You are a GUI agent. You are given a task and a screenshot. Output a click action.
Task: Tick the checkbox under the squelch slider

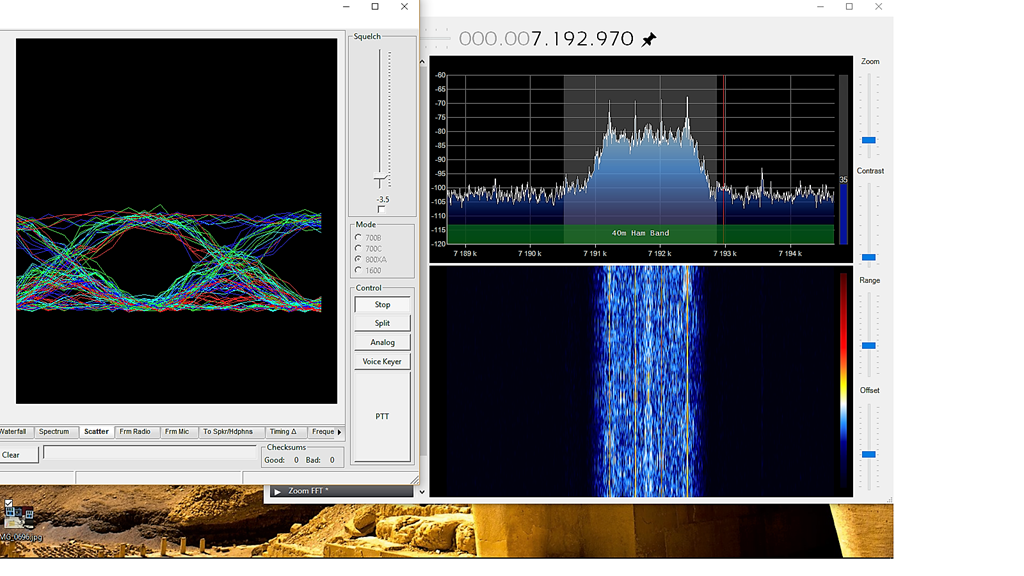click(x=381, y=210)
